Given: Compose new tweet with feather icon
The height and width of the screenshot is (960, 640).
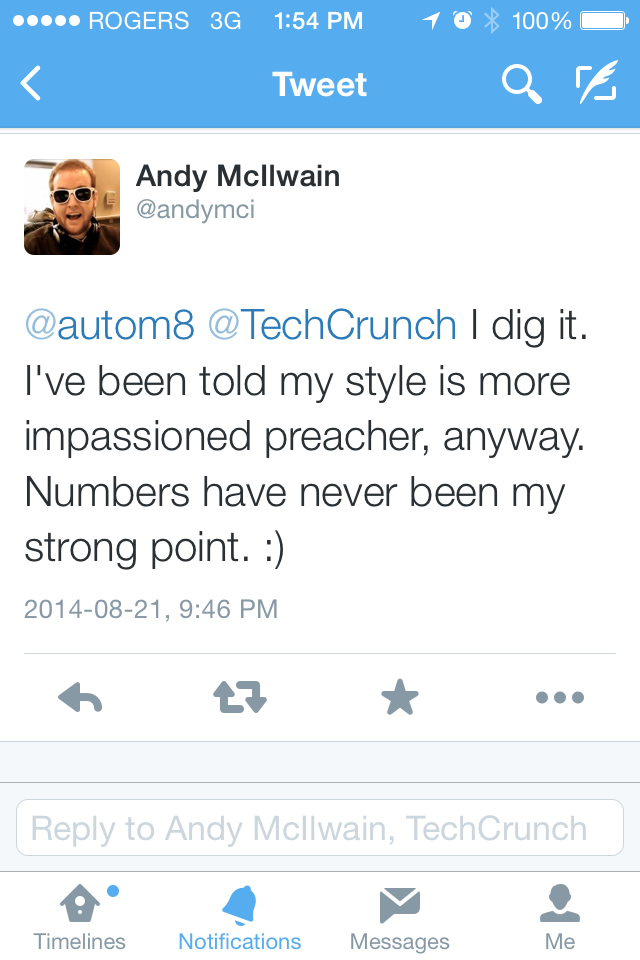Looking at the screenshot, I should point(596,84).
